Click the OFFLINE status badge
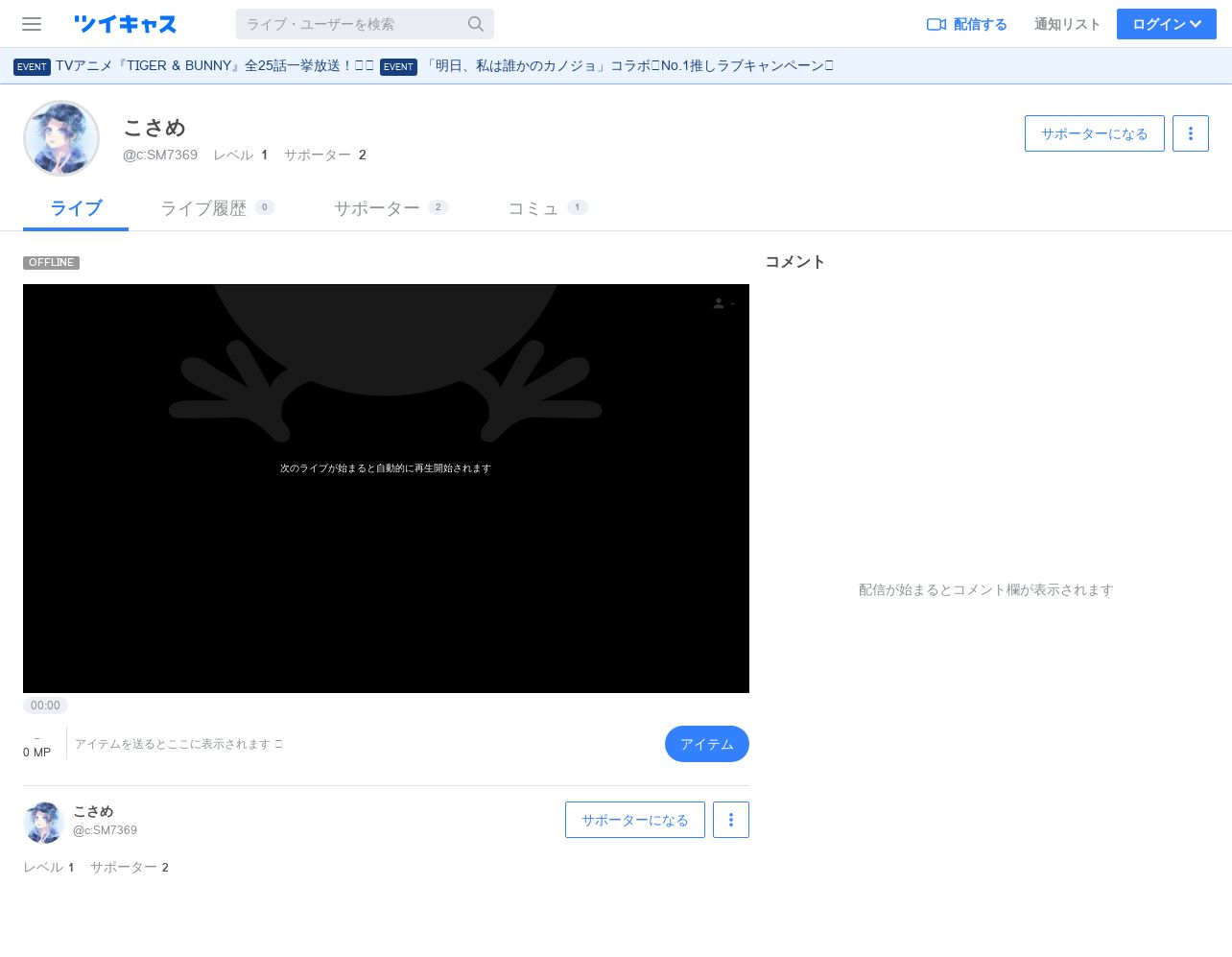 pyautogui.click(x=51, y=262)
